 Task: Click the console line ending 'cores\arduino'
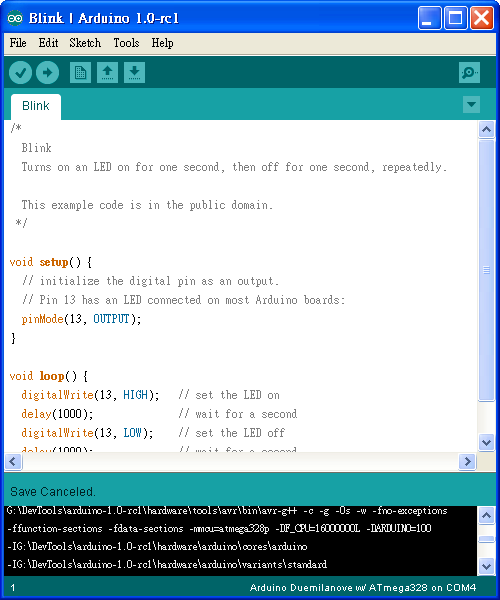pos(157,546)
